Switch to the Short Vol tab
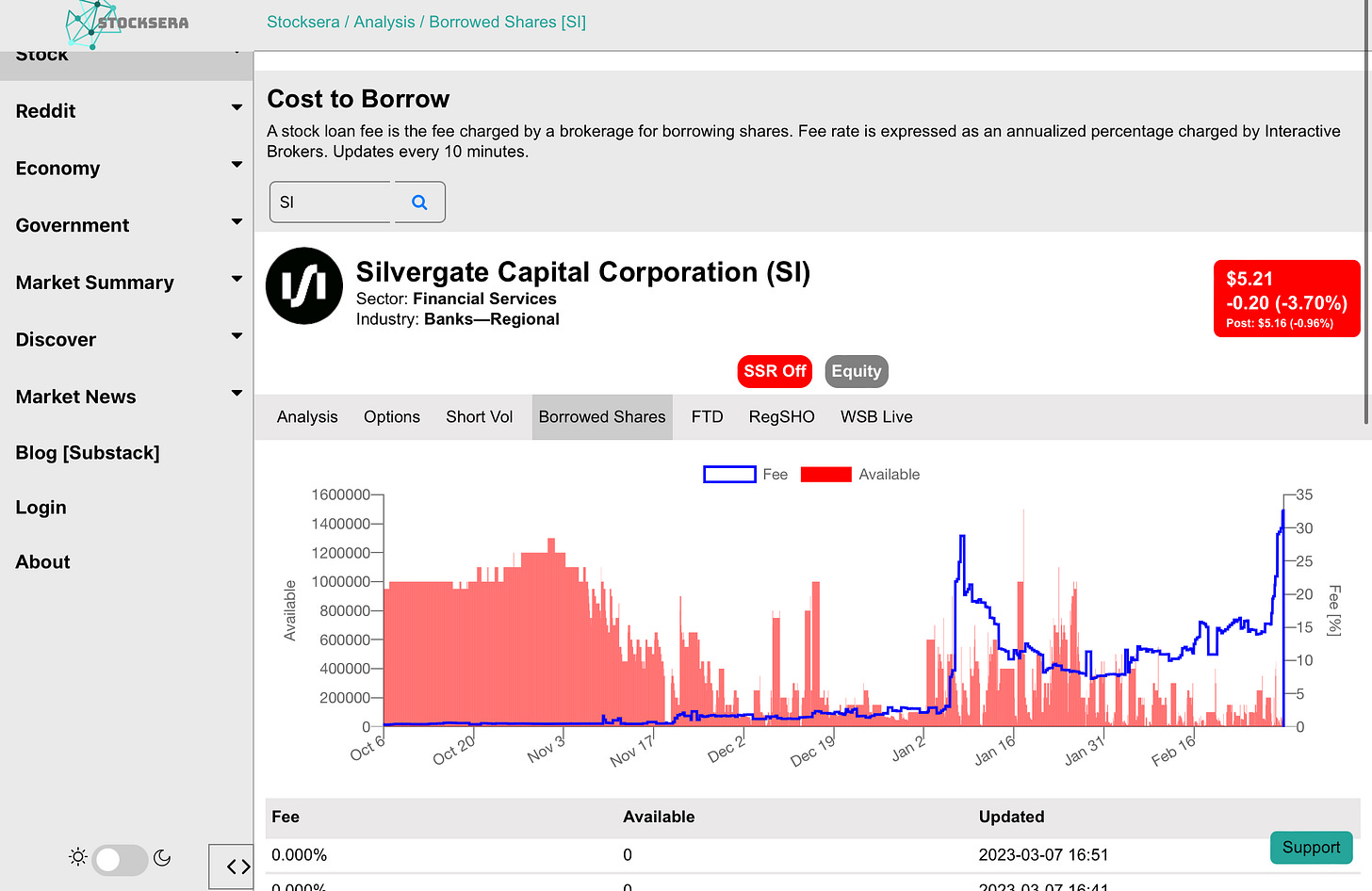 point(480,417)
